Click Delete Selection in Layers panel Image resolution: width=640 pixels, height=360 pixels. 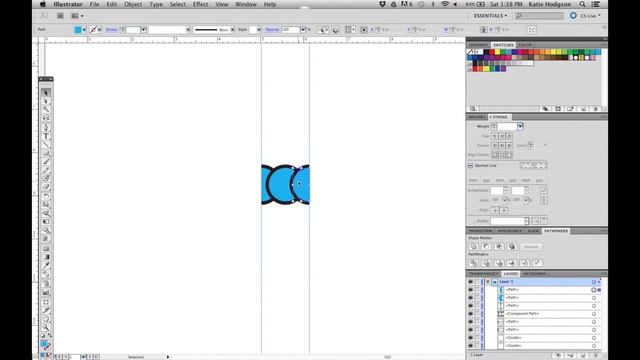(595, 356)
